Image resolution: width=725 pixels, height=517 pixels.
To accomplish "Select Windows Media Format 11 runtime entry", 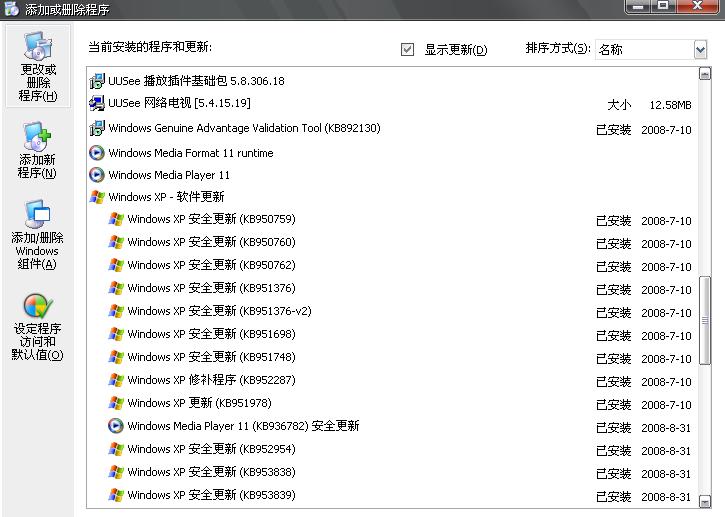I will click(x=190, y=153).
